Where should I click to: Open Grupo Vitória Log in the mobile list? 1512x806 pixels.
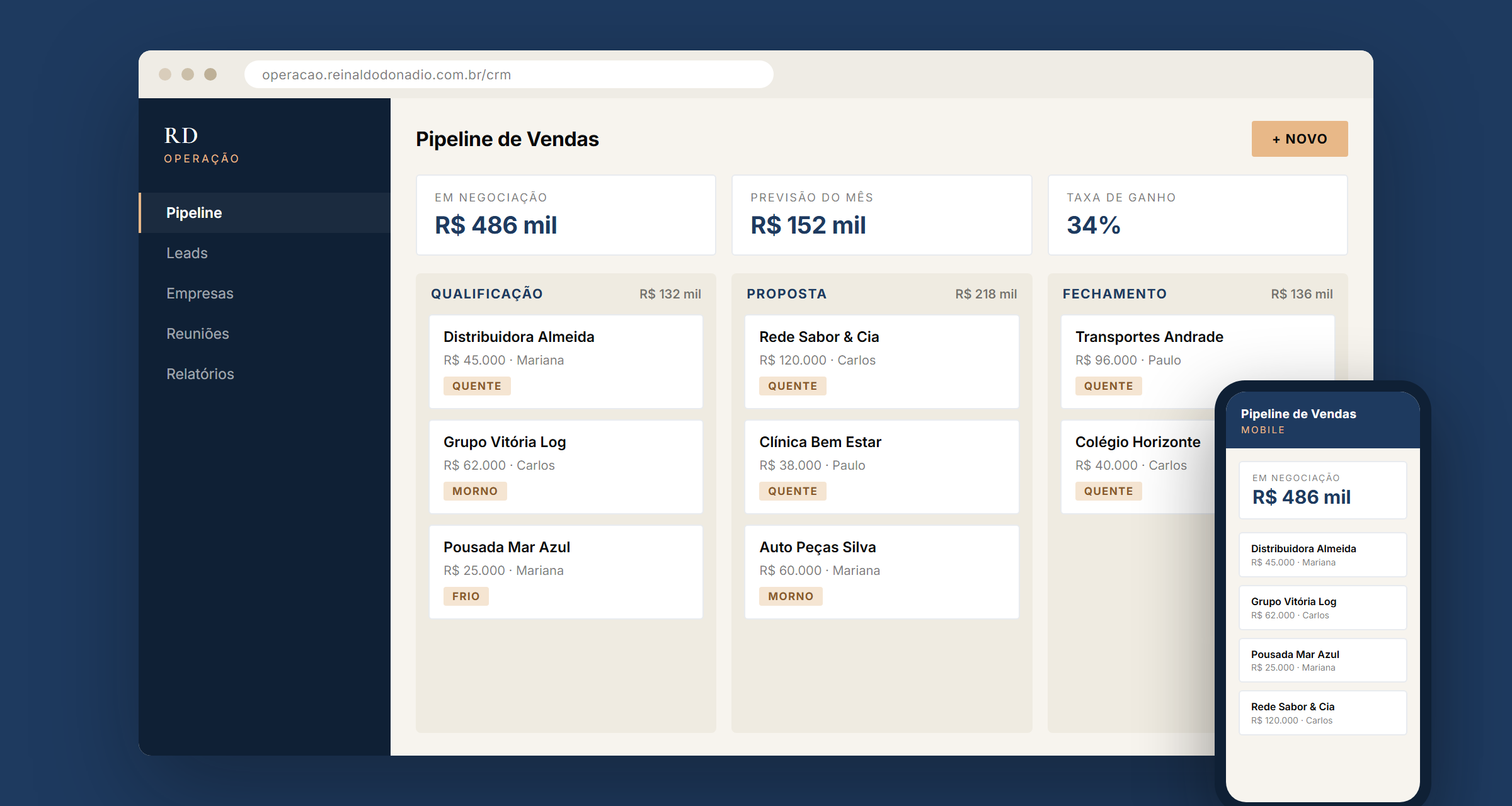coord(1323,608)
